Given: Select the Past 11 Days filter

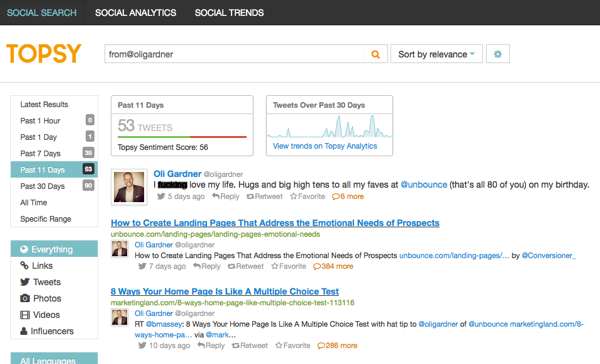Looking at the screenshot, I should click(54, 170).
